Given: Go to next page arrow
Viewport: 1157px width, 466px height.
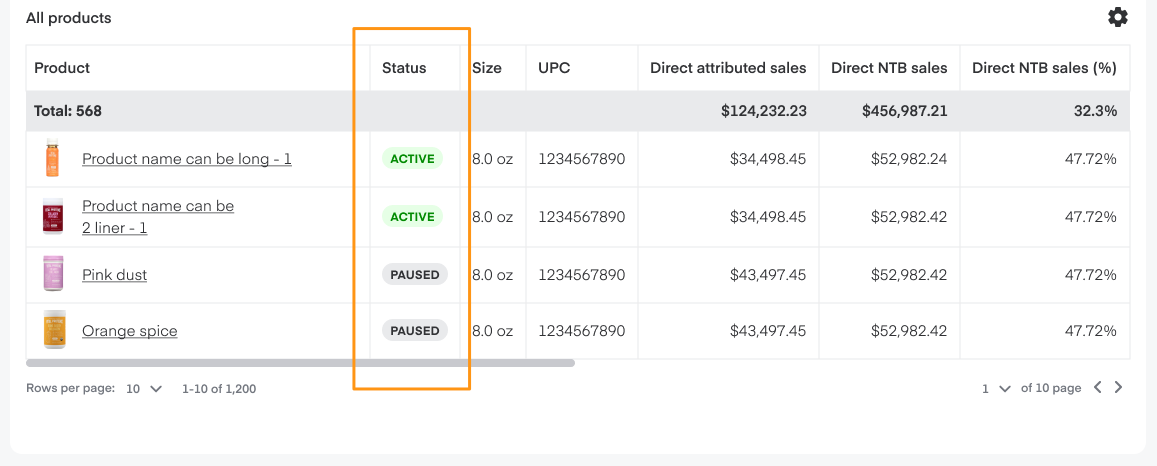Looking at the screenshot, I should tap(1119, 388).
